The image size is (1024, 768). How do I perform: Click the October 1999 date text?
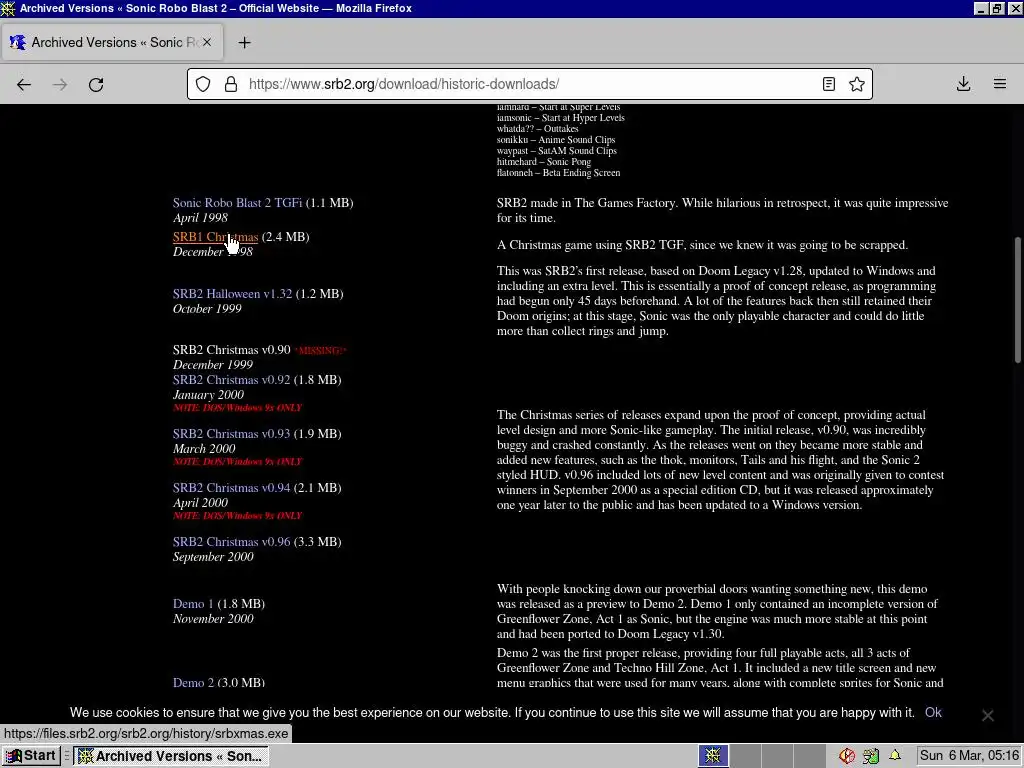point(207,309)
